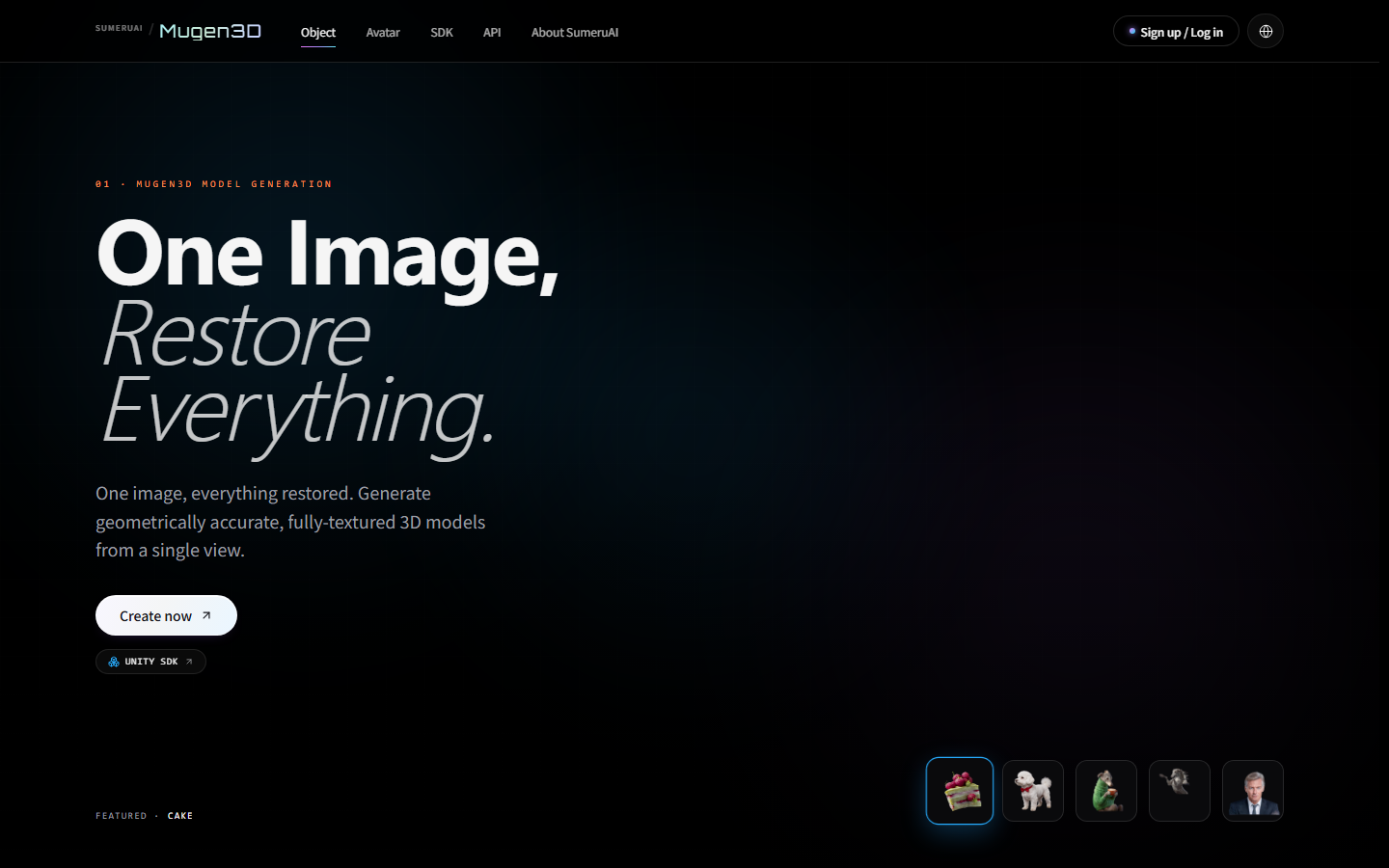The height and width of the screenshot is (868, 1389).
Task: Click Sign up / Log in button
Action: tap(1176, 32)
